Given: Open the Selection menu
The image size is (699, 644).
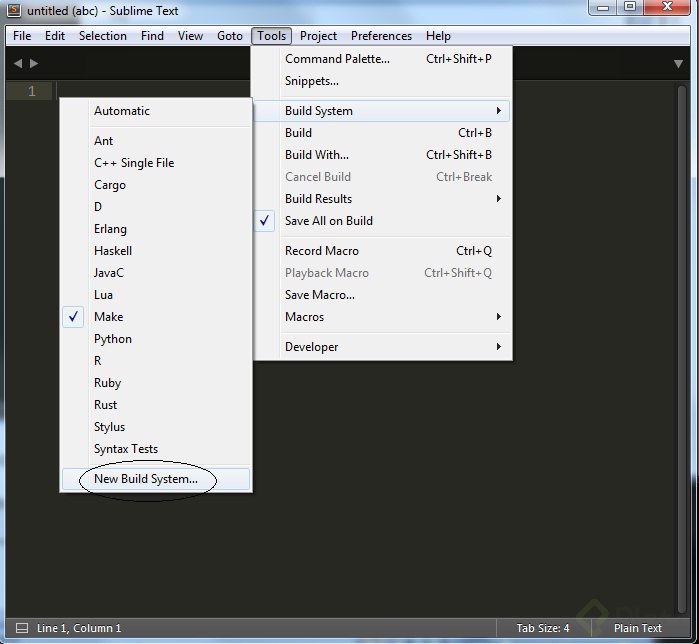Looking at the screenshot, I should (103, 36).
